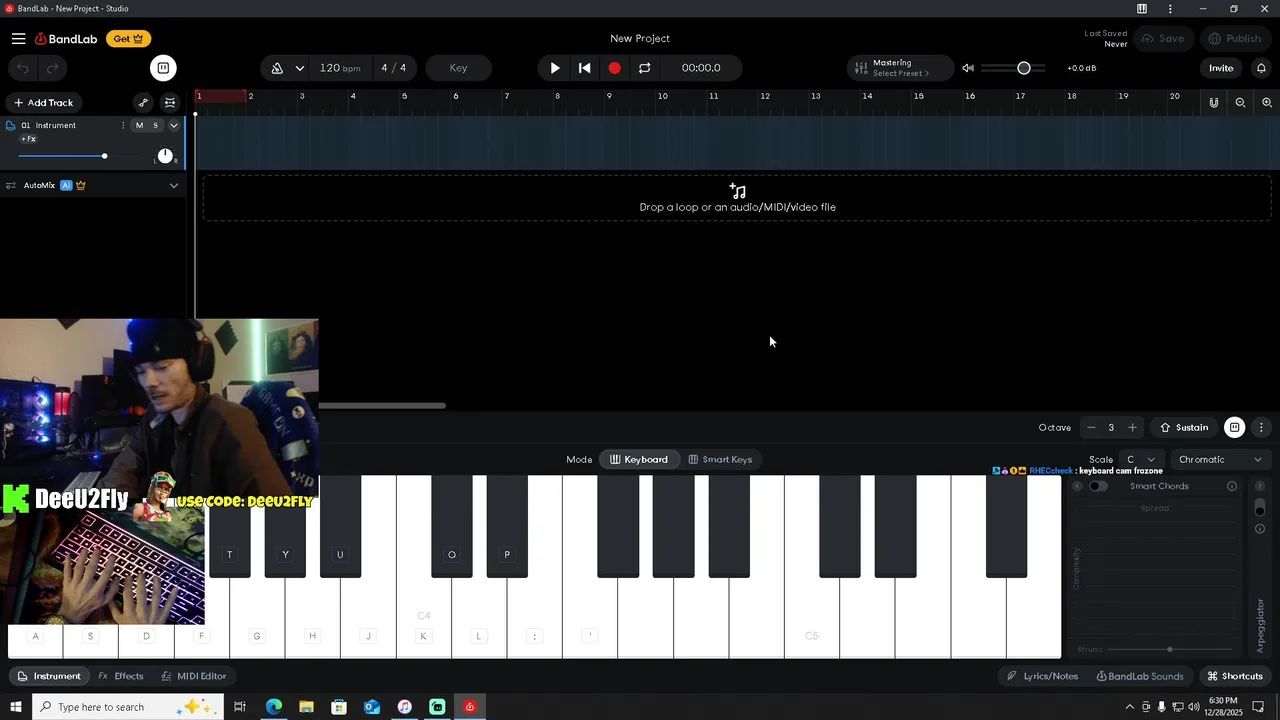Mute the master volume speaker icon
Viewport: 1280px width, 720px height.
968,68
